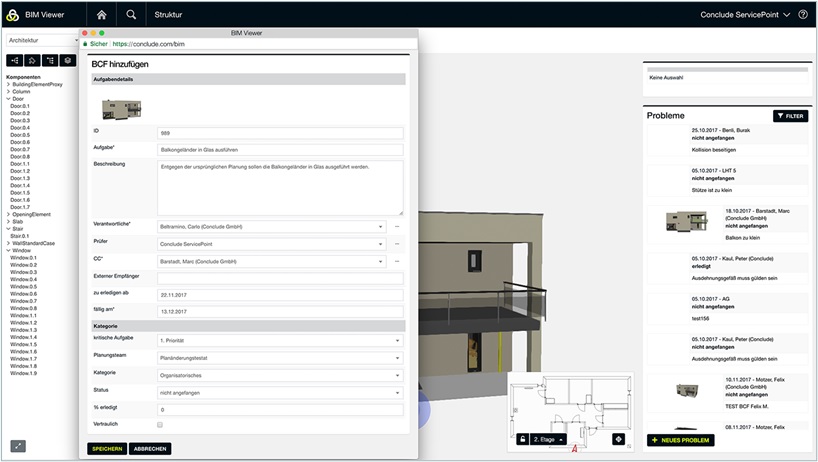Open the Status dropdown
The width and height of the screenshot is (818, 462).
click(280, 394)
